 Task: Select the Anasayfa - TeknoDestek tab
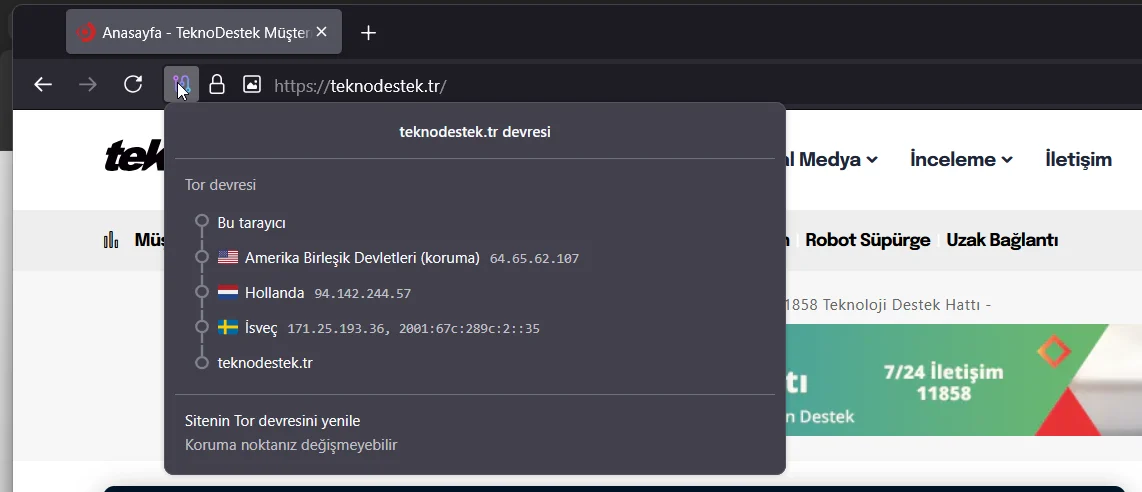tap(204, 32)
